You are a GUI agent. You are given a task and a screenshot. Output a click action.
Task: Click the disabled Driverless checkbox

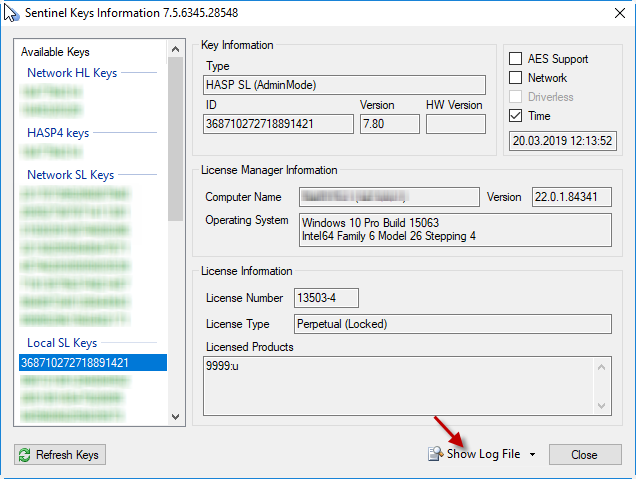coord(516,97)
